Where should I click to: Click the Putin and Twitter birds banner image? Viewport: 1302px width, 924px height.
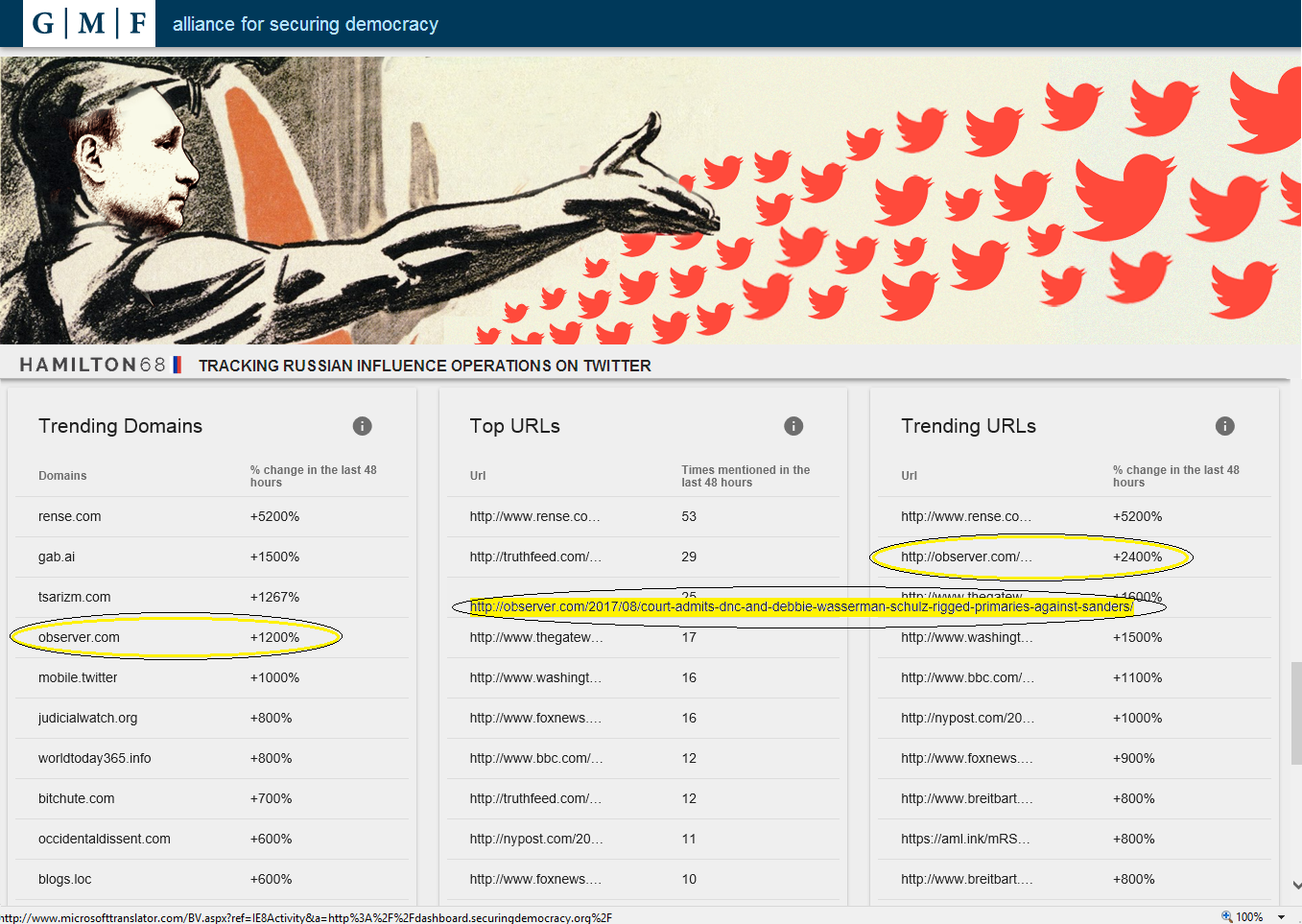[x=651, y=201]
